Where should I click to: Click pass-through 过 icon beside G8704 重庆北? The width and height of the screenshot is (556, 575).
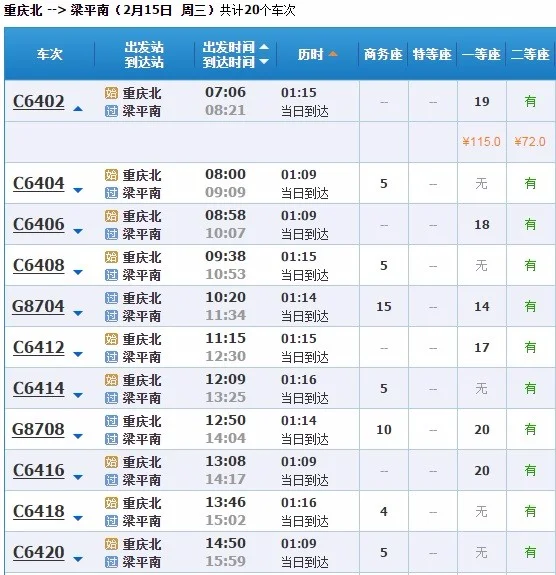click(x=111, y=298)
